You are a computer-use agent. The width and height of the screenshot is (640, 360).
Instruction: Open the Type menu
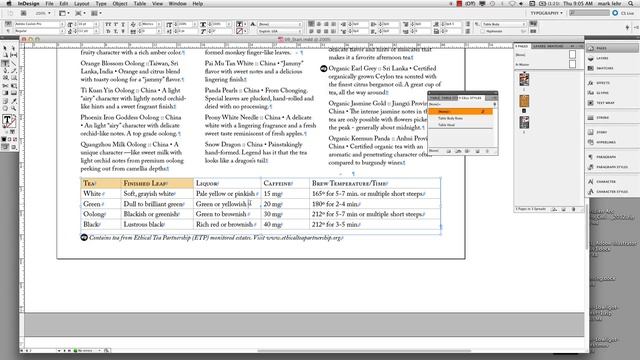tap(101, 3)
